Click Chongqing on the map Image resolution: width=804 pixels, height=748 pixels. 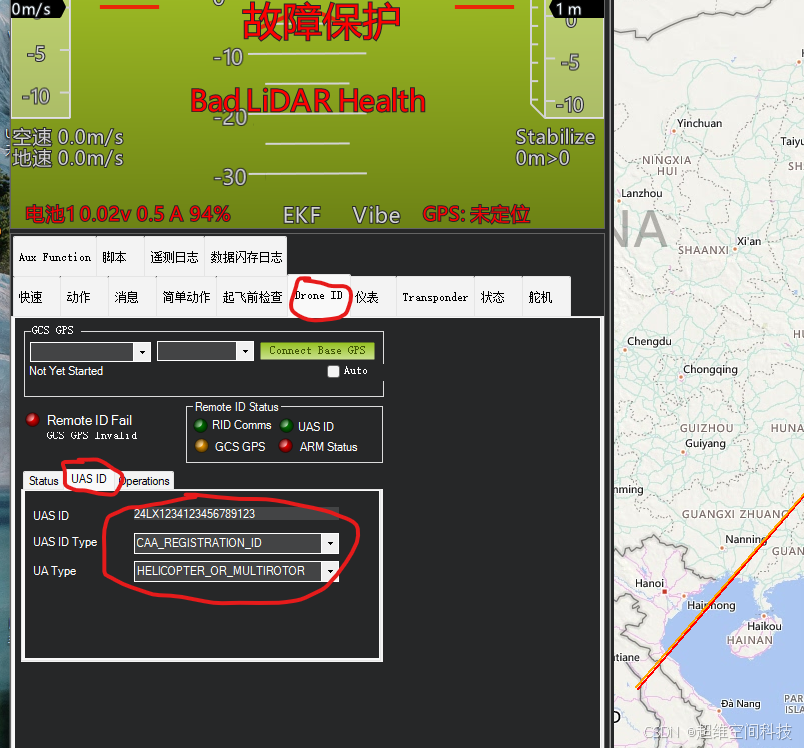(710, 370)
